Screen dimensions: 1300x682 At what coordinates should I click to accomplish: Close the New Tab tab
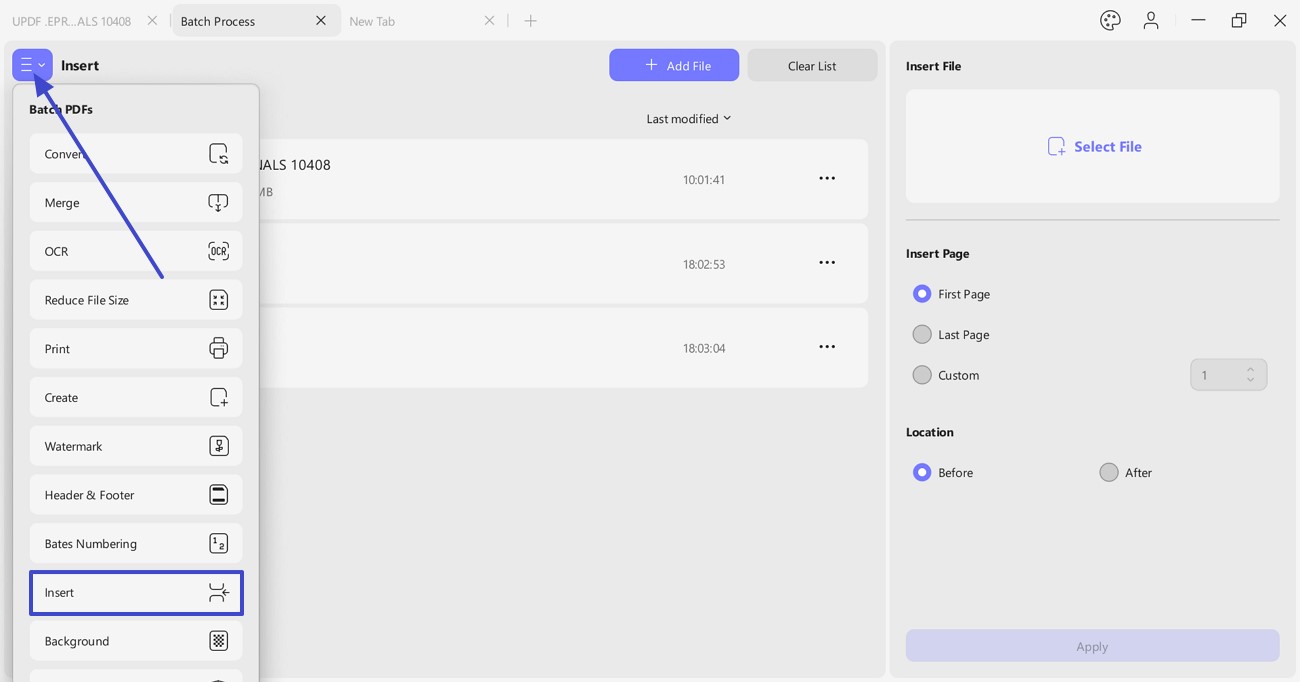point(489,20)
